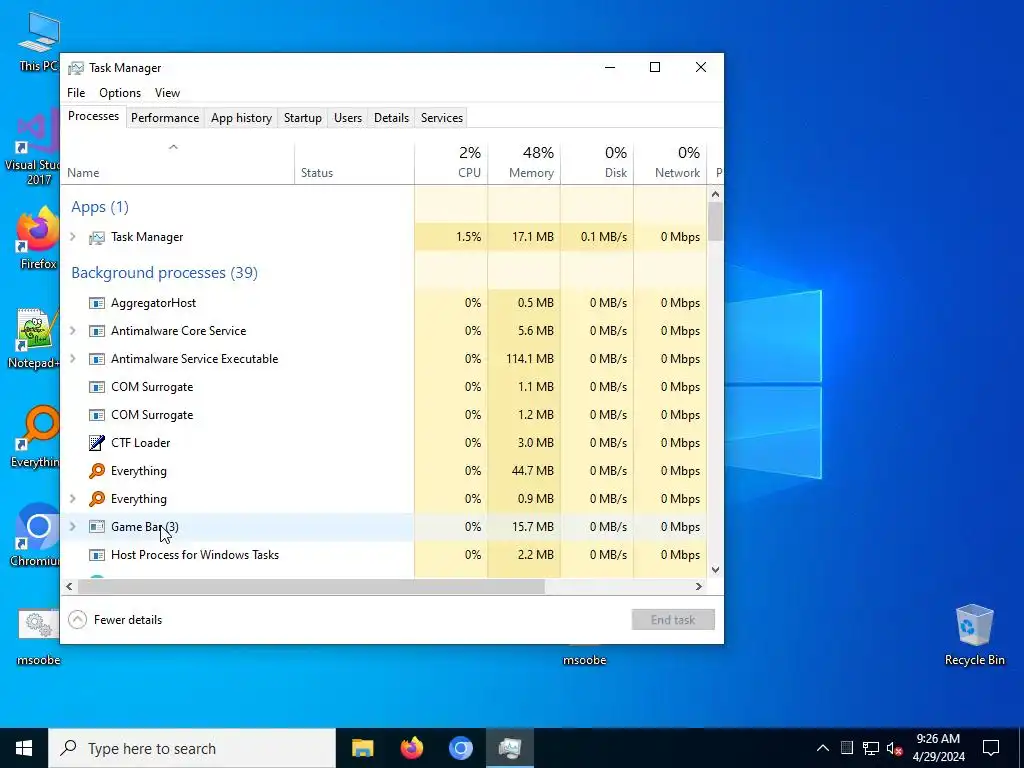This screenshot has width=1024, height=768.
Task: Open the View menu
Action: pyautogui.click(x=167, y=93)
